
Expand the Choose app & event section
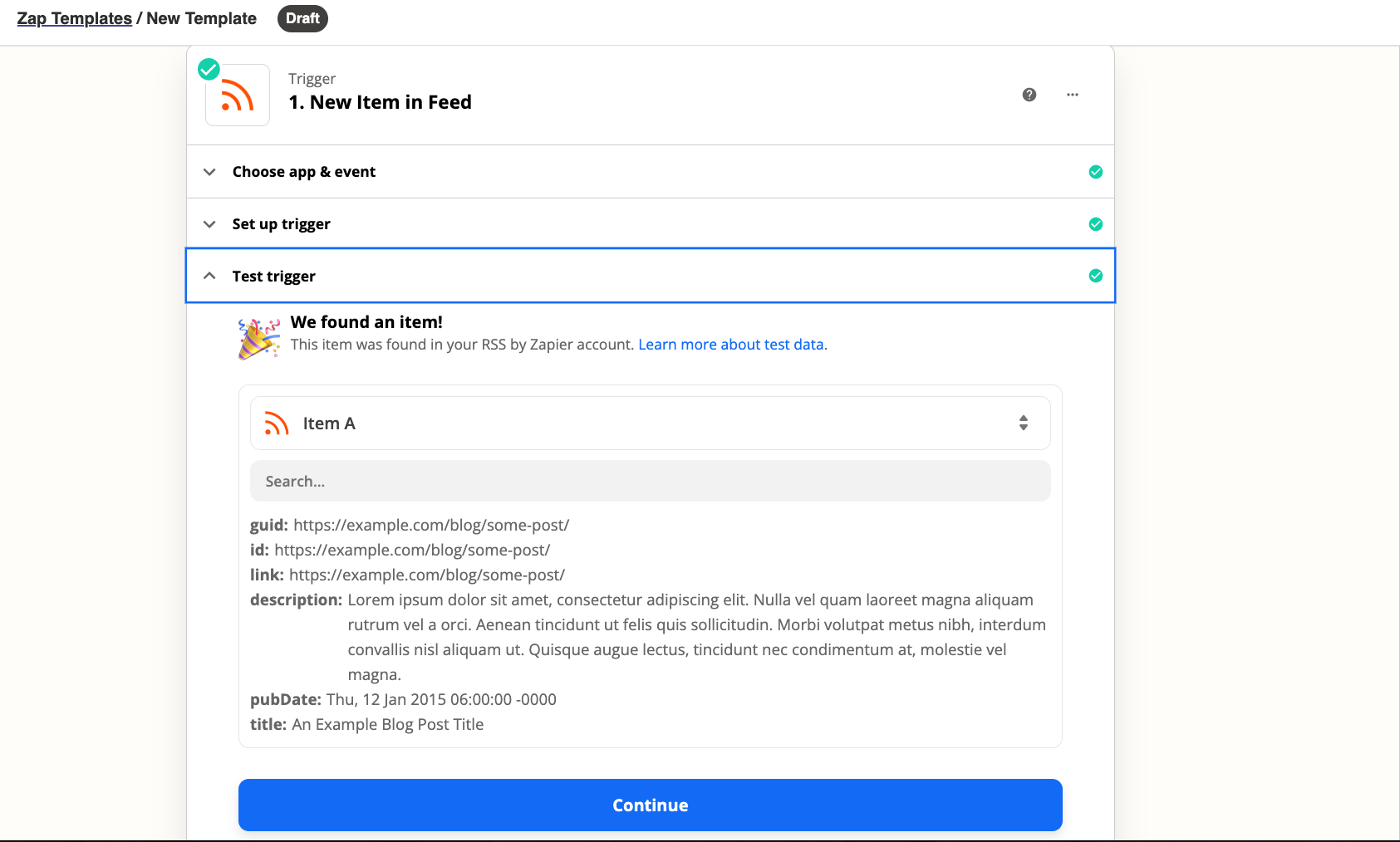tap(209, 172)
